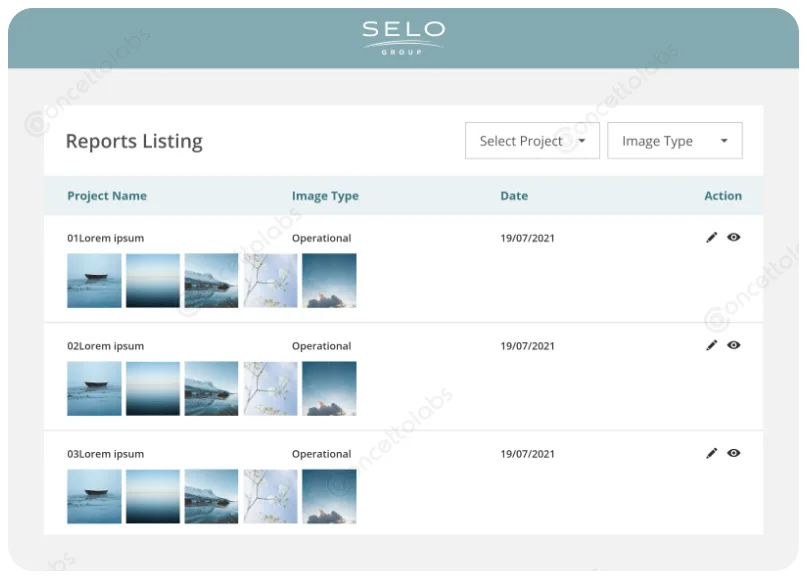
Task: Click the SELO Group logo
Action: tap(403, 36)
